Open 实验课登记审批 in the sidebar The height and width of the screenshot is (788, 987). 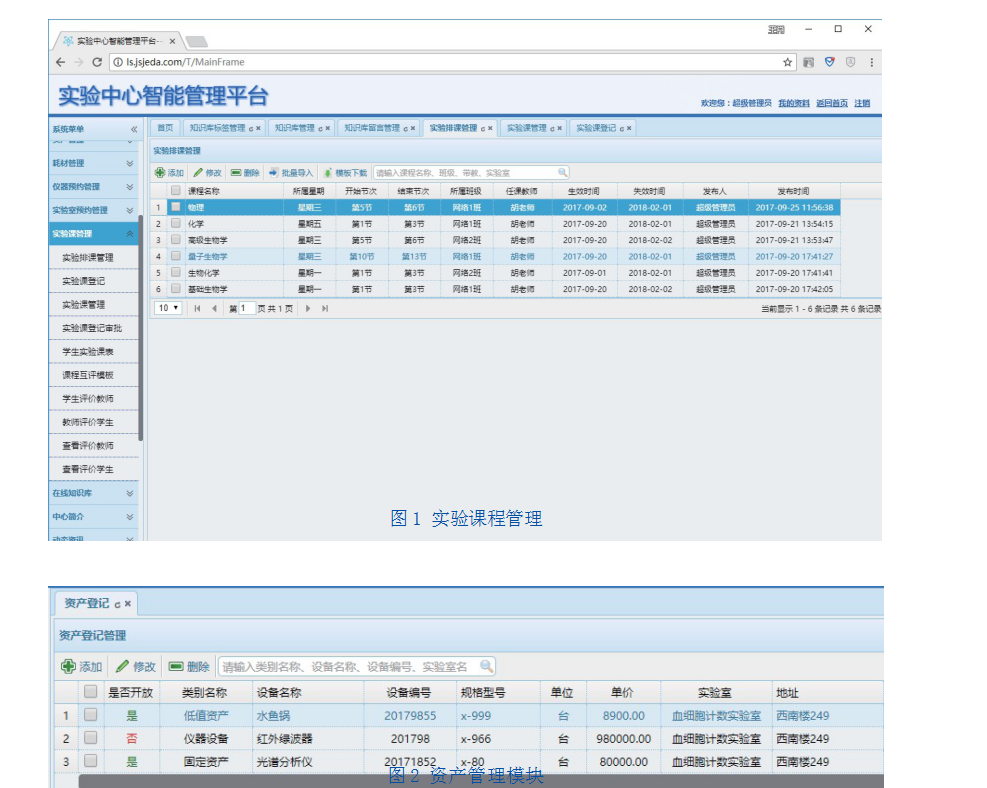pyautogui.click(x=92, y=328)
